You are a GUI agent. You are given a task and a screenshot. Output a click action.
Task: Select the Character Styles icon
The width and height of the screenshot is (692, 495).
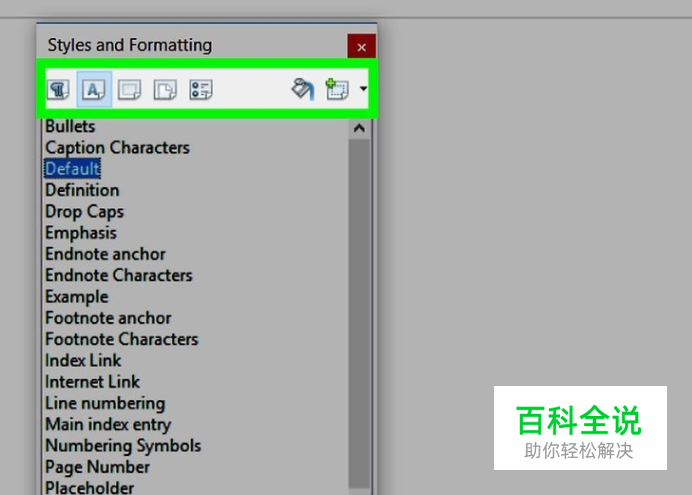(94, 89)
